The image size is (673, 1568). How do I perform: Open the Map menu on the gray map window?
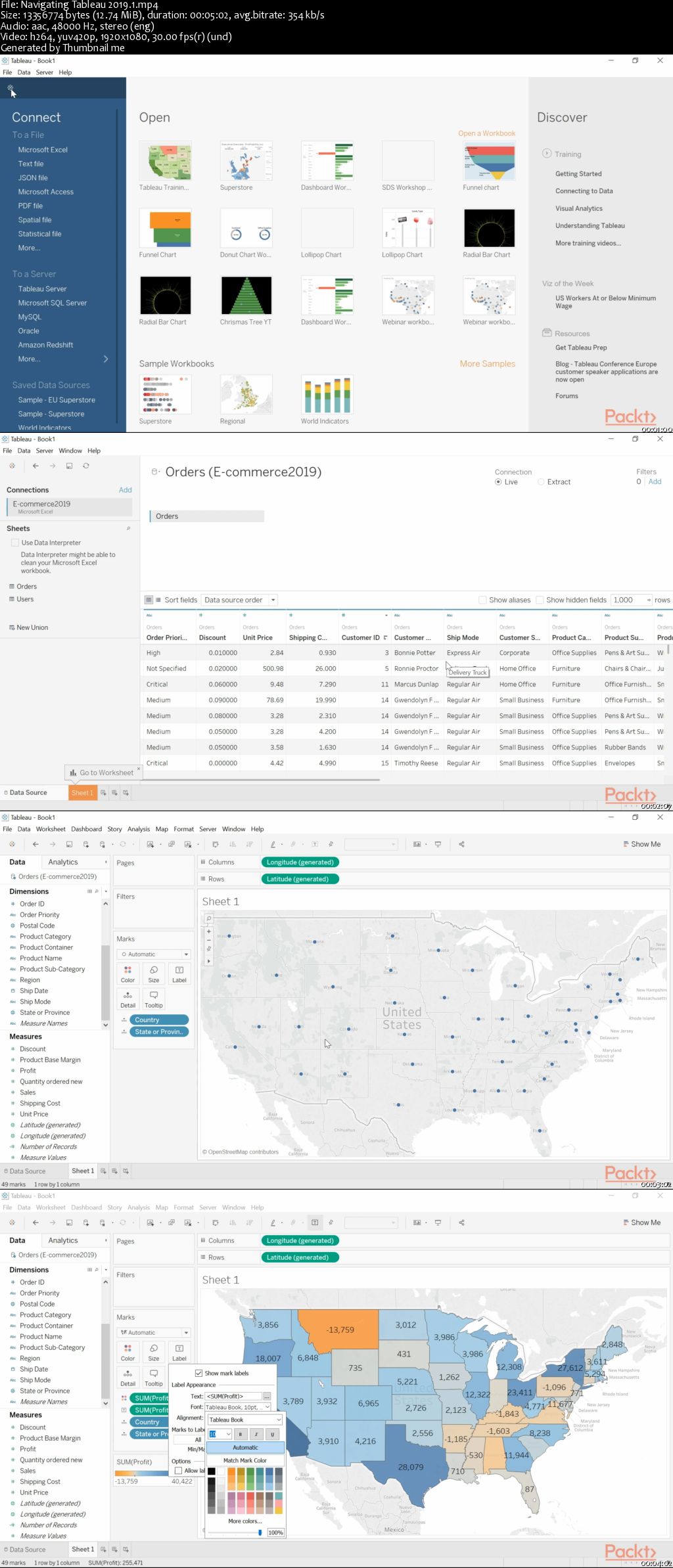click(x=162, y=829)
